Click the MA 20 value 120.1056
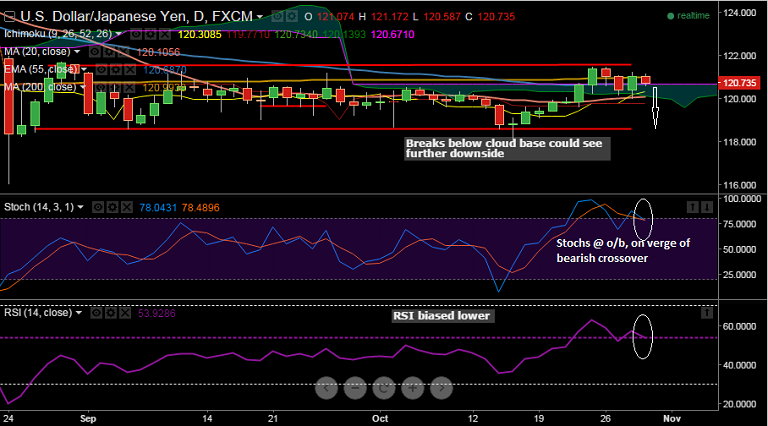The height and width of the screenshot is (426, 768). pyautogui.click(x=158, y=52)
